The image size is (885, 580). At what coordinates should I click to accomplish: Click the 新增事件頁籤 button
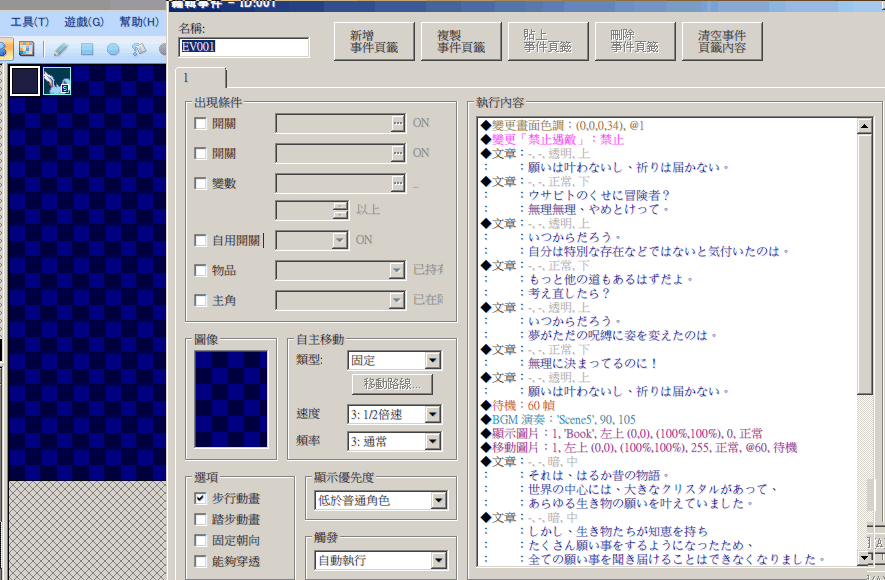(x=374, y=41)
